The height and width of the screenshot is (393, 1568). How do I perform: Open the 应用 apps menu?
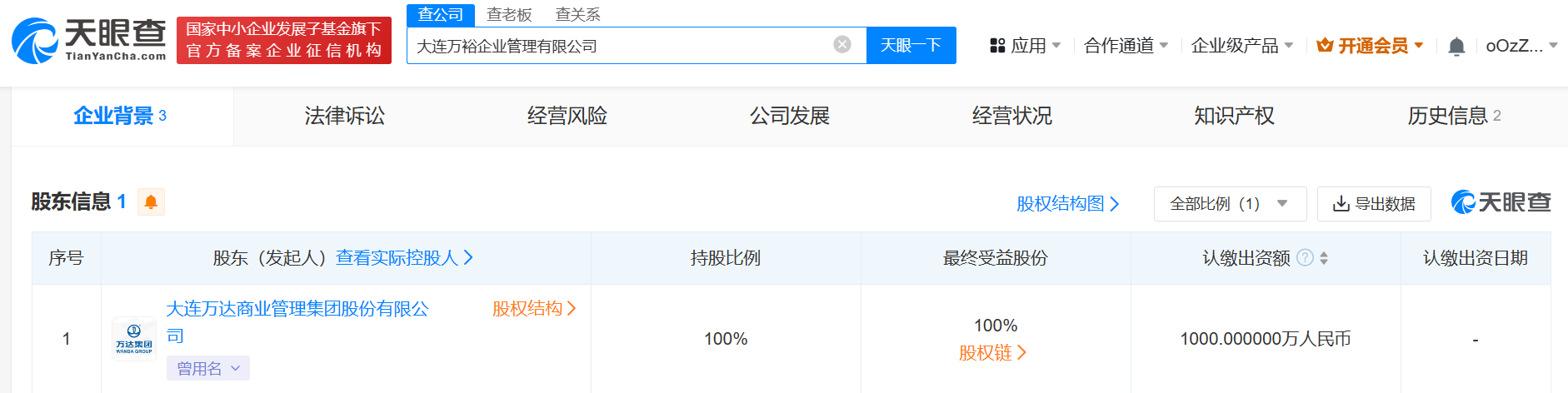[x=1025, y=46]
